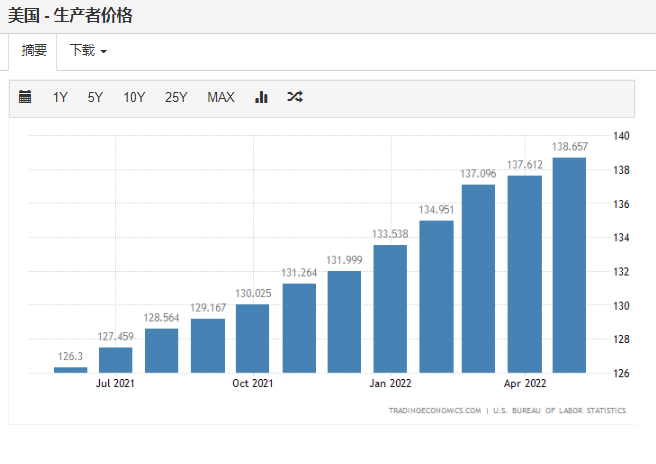Viewport: 656px width, 464px height.
Task: Select the 10Y time range
Action: (x=134, y=97)
